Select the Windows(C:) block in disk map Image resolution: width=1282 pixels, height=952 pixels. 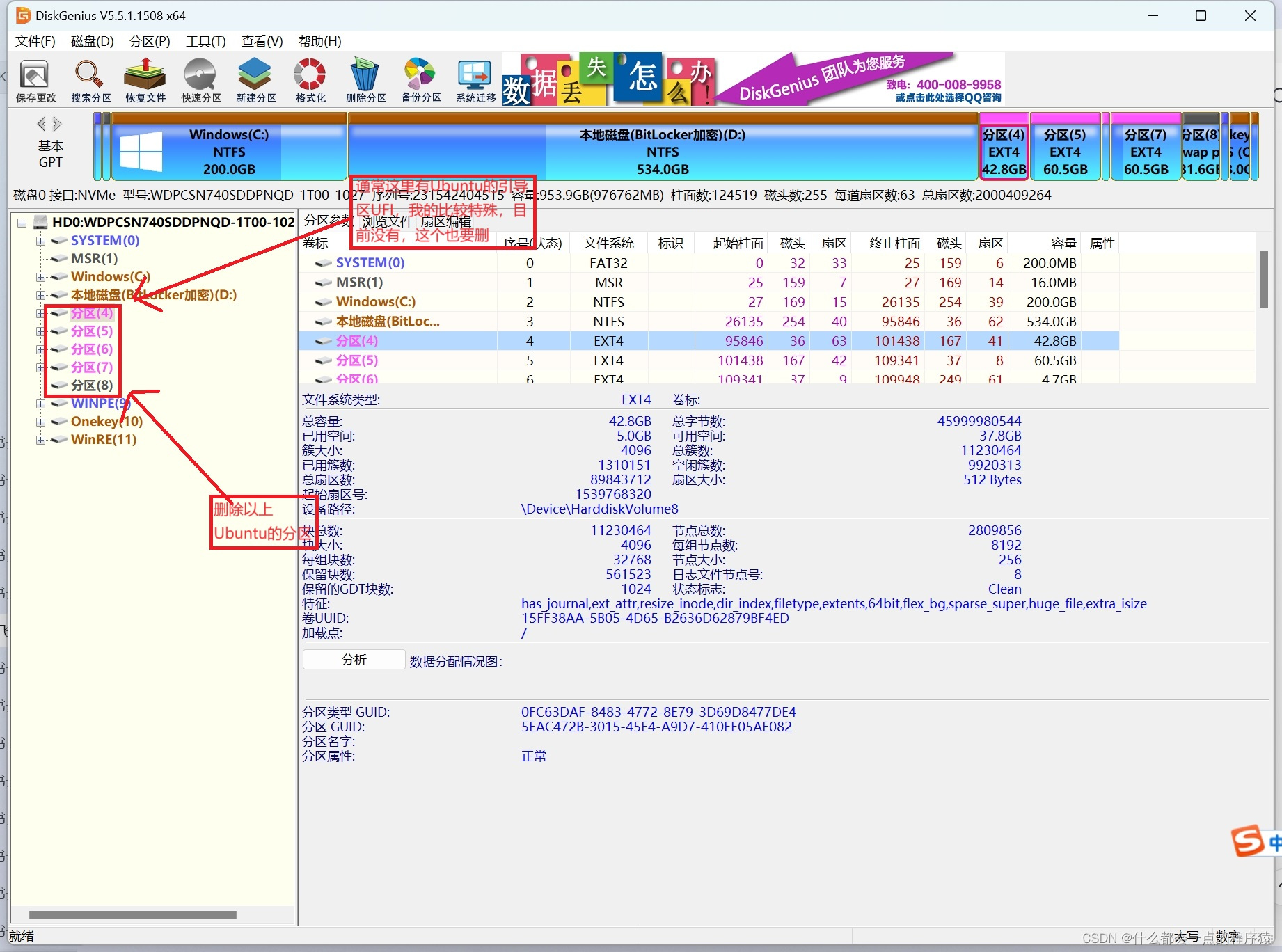coord(229,148)
